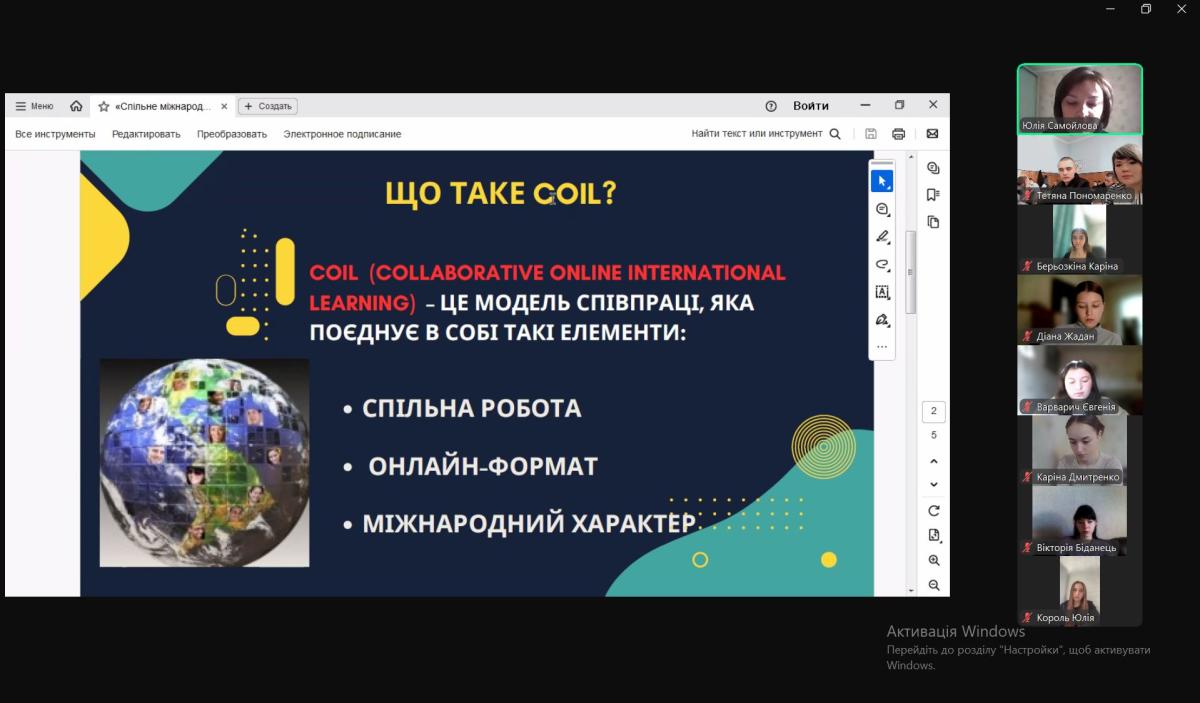Click the vertical scrollbar thumb of document
The width and height of the screenshot is (1200, 703).
[x=910, y=271]
